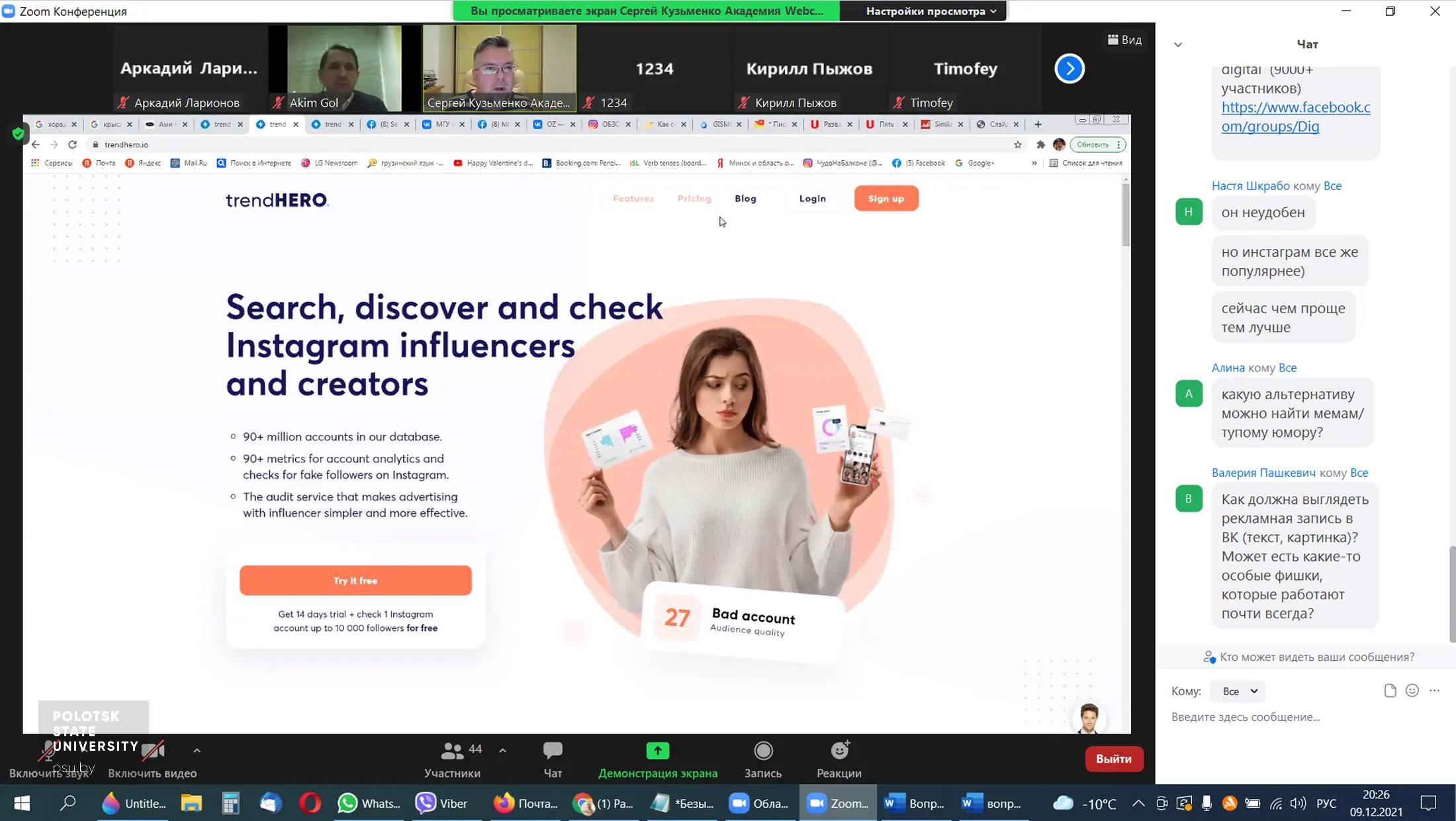Select Сергей Кузьменко video thumbnail
Image resolution: width=1456 pixels, height=821 pixels.
click(500, 68)
